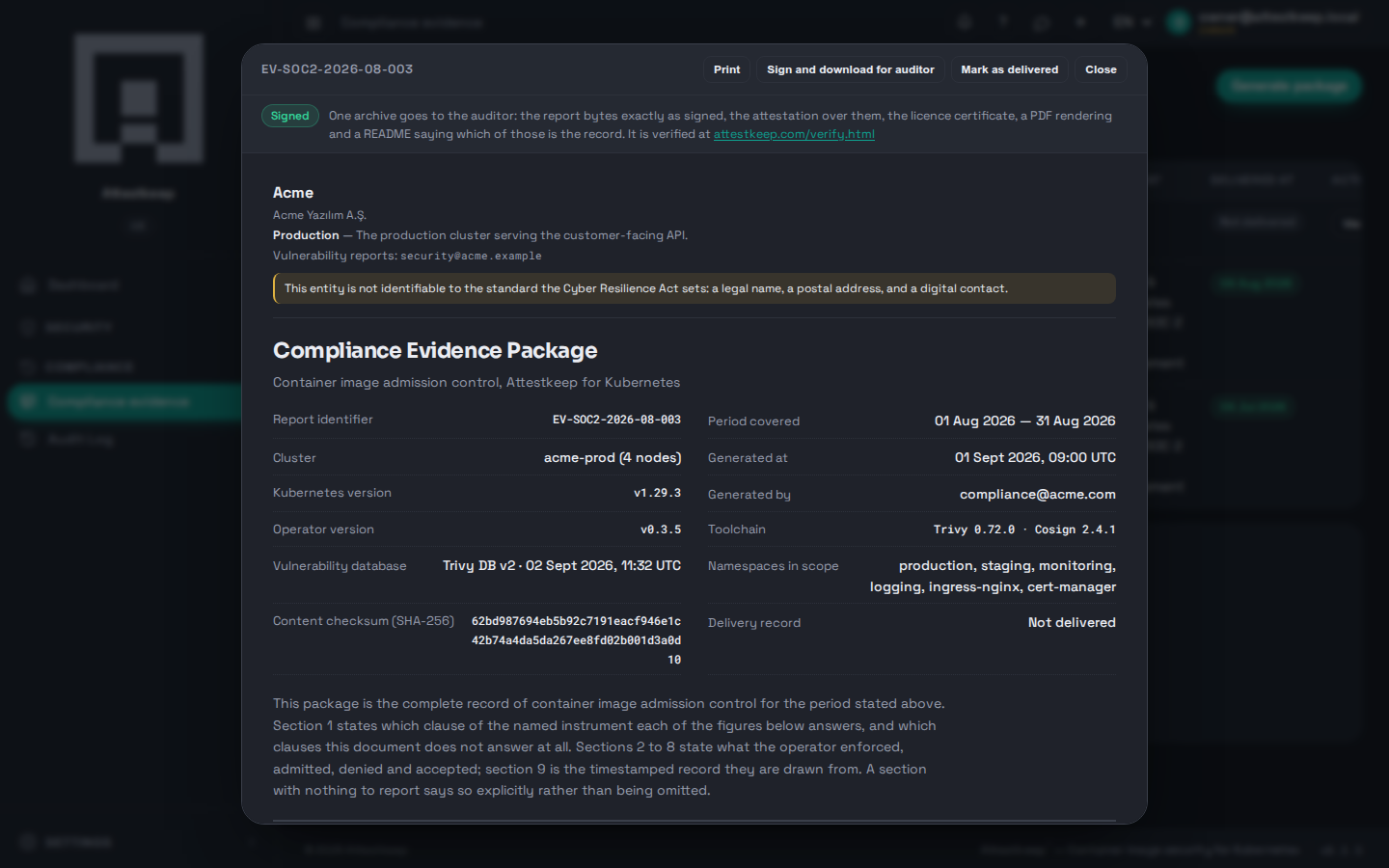Click the Compliance Evidence Package heading
1389x868 pixels.
[435, 350]
